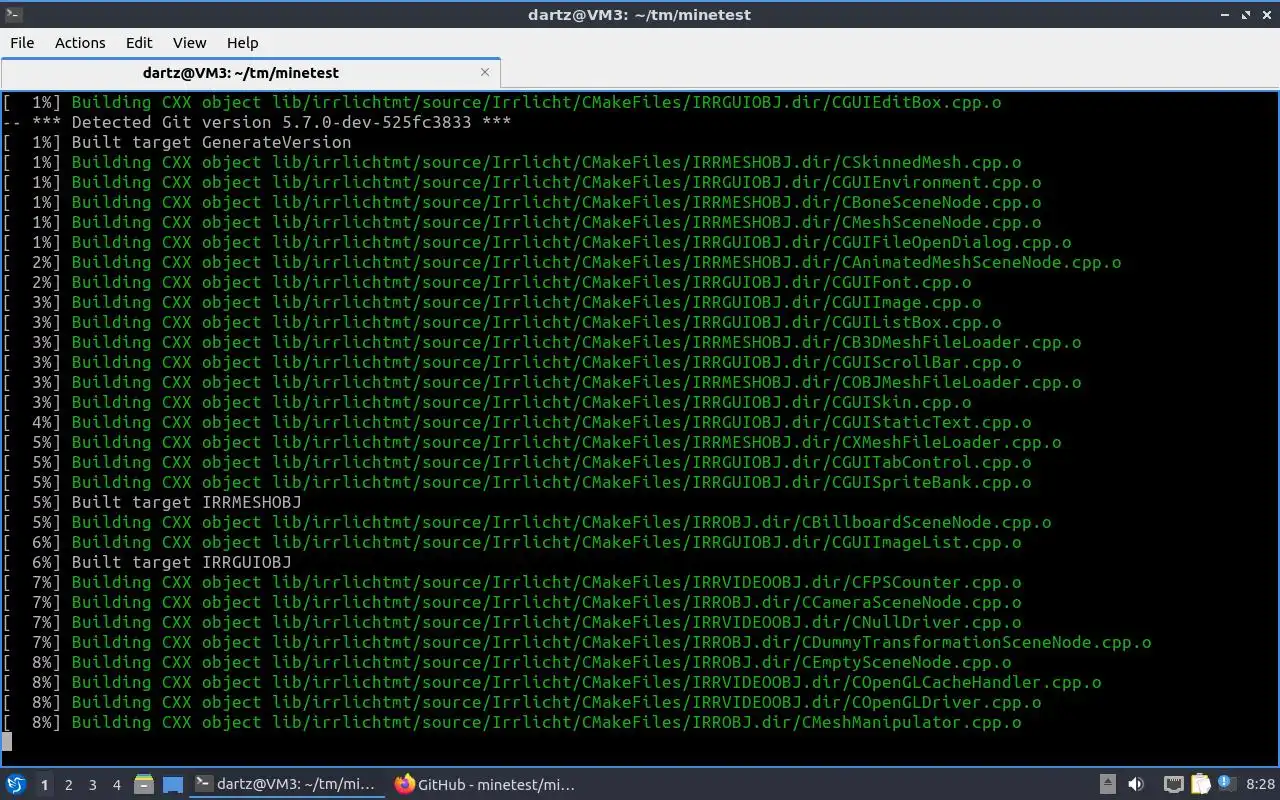The width and height of the screenshot is (1280, 800).
Task: Click the COBJMeshFileLoader.cpp.o build line
Action: (x=542, y=382)
